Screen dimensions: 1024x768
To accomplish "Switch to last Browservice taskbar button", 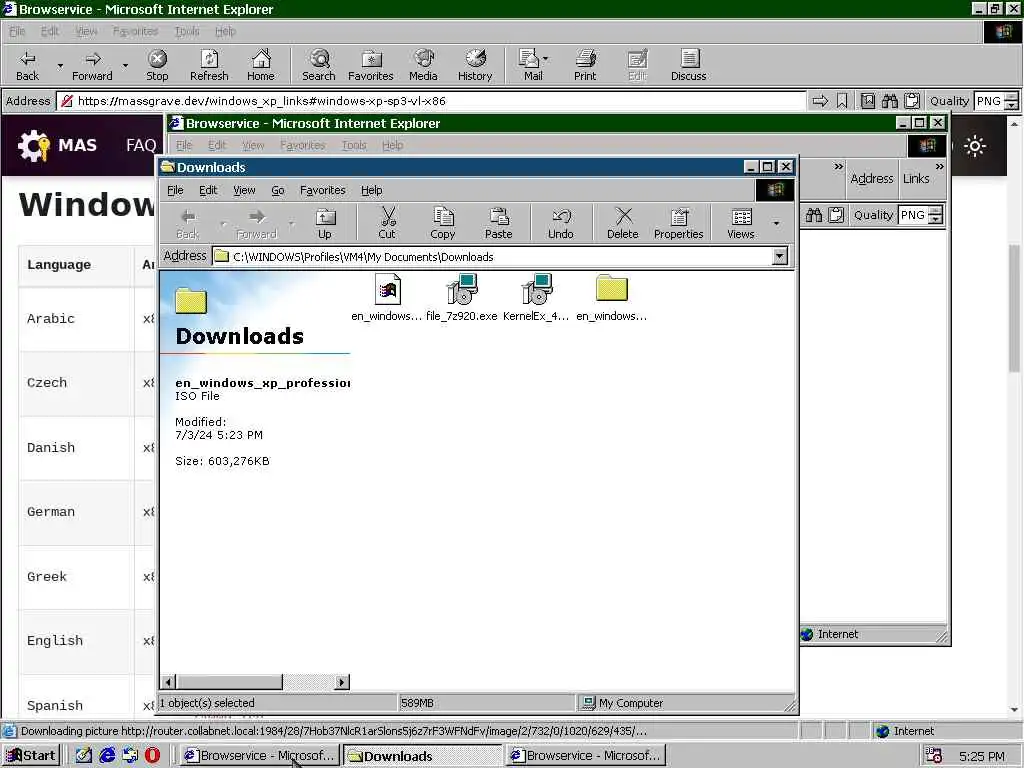I will click(x=586, y=756).
